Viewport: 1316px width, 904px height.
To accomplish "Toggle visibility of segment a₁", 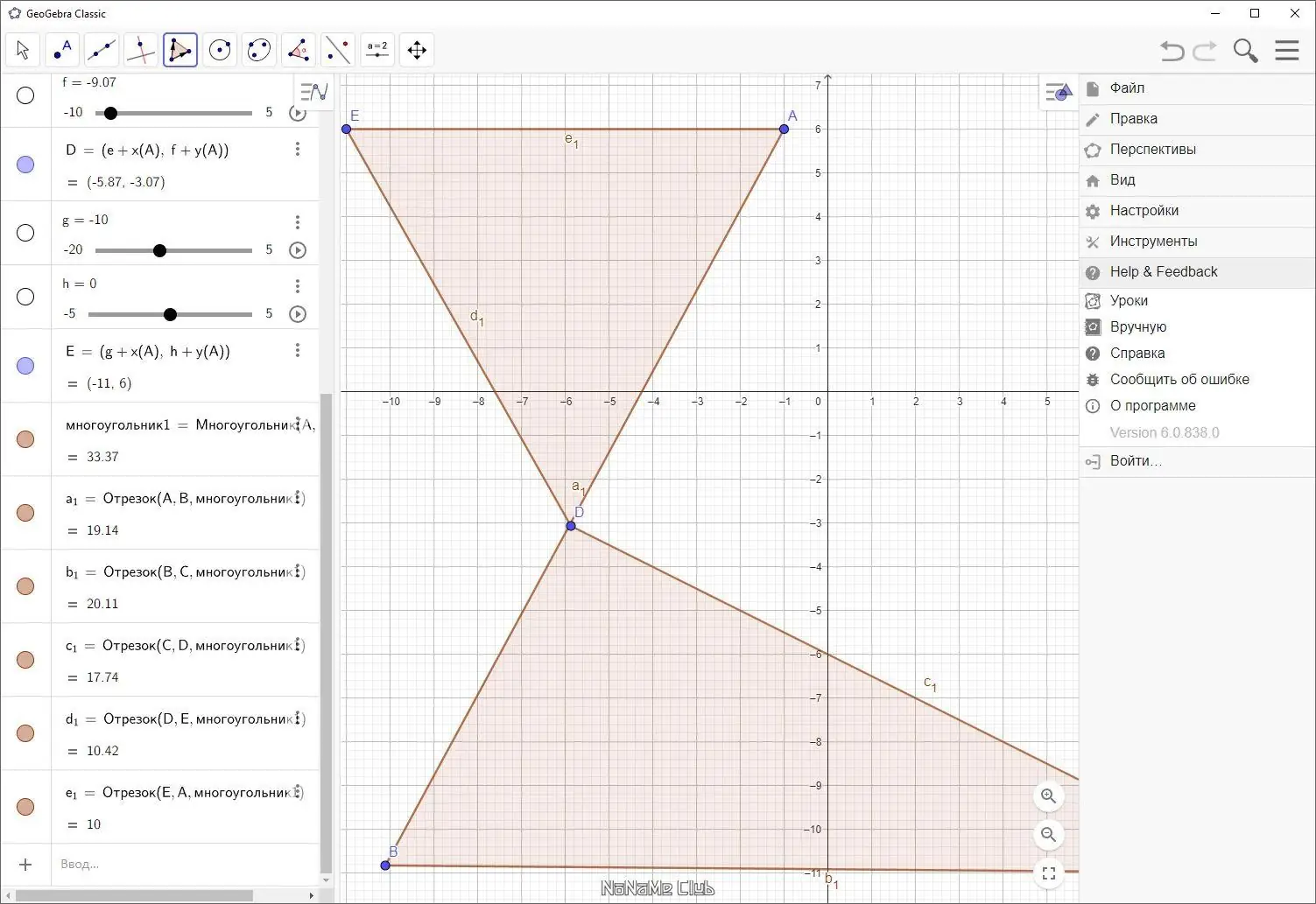I will 25,513.
